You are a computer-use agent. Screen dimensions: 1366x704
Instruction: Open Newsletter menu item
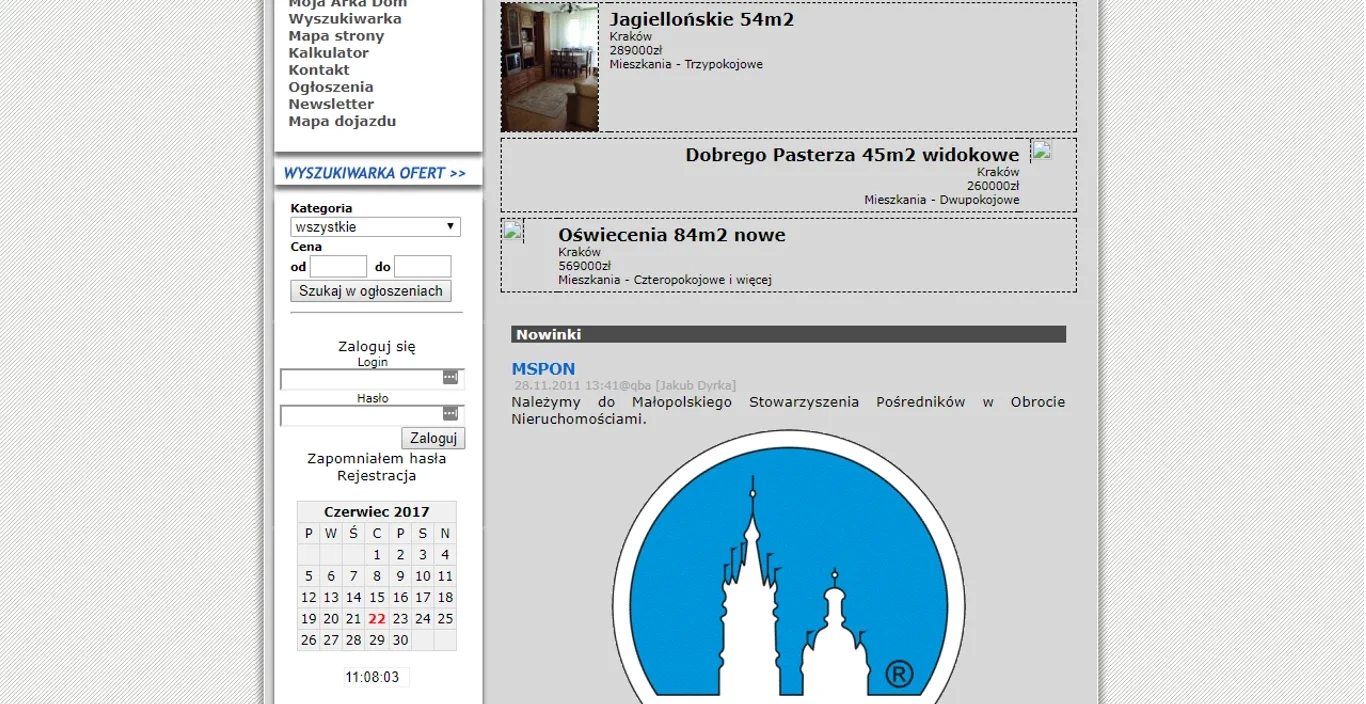pos(331,104)
